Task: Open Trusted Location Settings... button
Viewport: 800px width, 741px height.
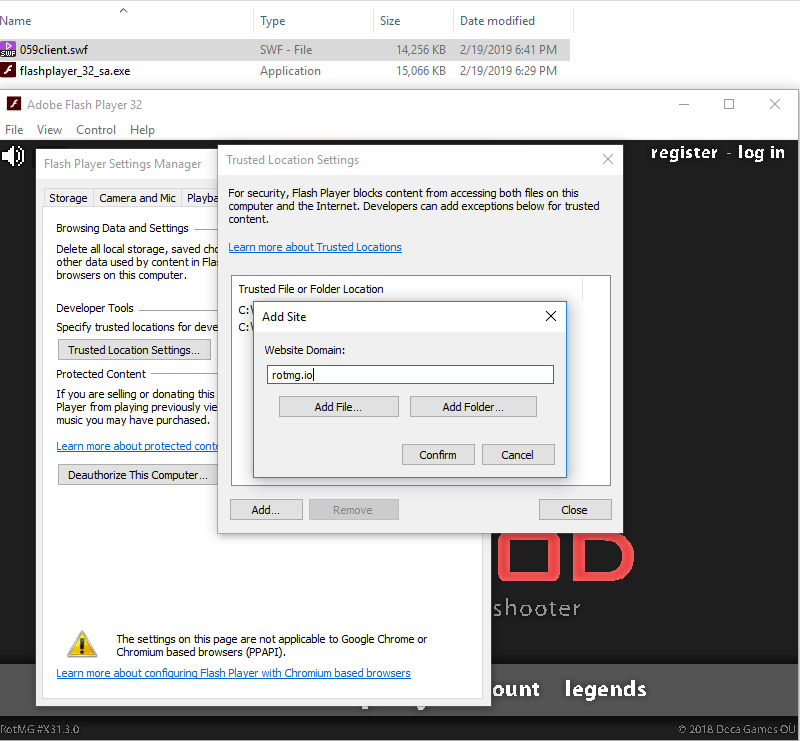Action: [x=134, y=350]
